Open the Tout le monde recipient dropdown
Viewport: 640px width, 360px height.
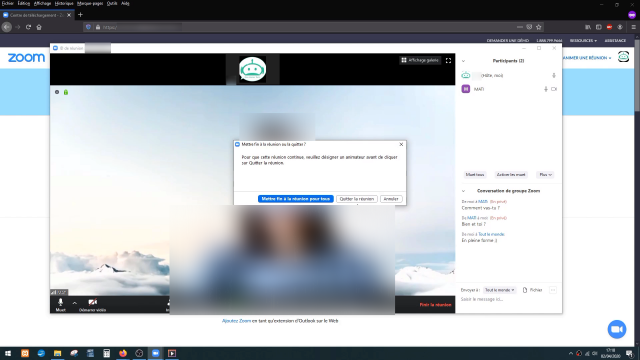499,290
